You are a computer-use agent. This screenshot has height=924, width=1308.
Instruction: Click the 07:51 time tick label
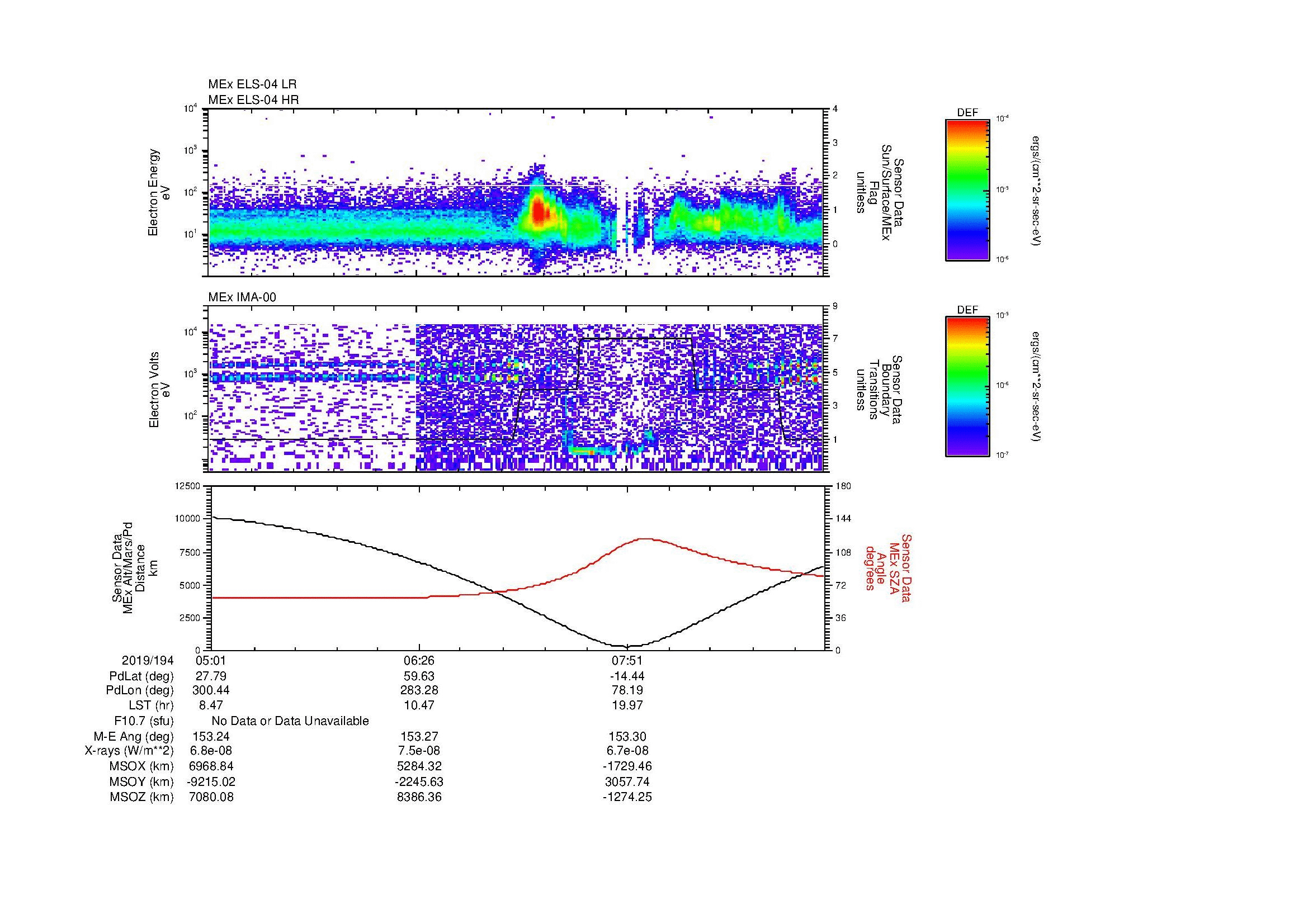click(x=627, y=661)
